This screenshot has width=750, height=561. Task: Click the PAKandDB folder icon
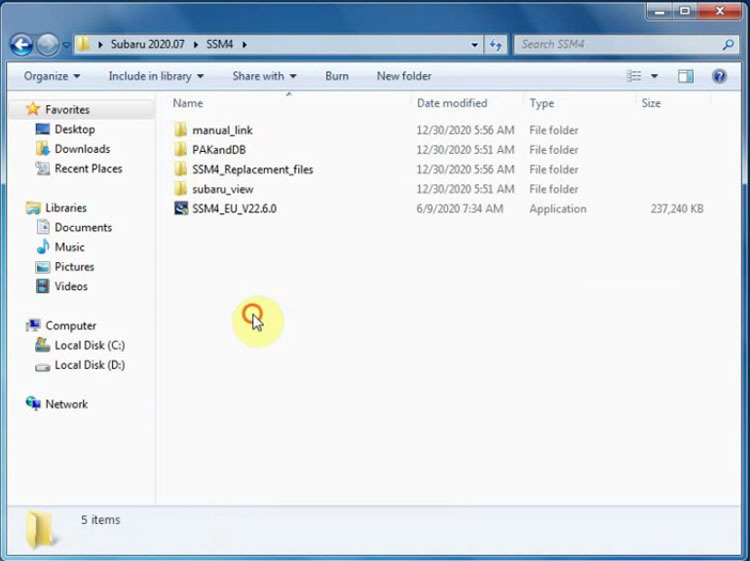click(x=180, y=149)
